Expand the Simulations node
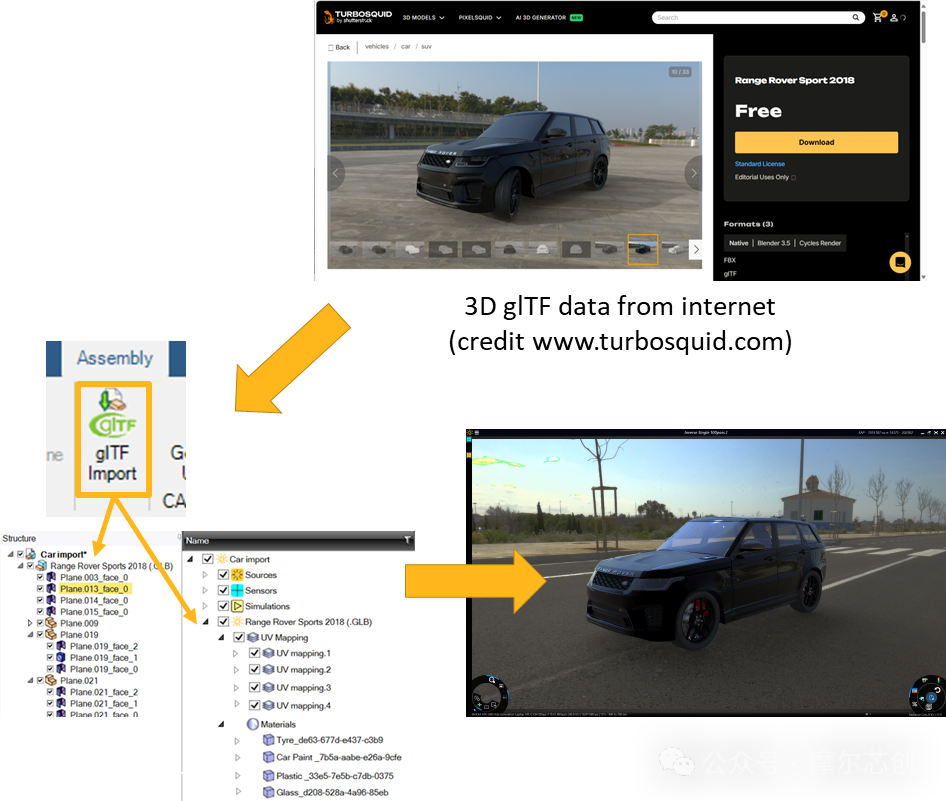 pyautogui.click(x=205, y=606)
